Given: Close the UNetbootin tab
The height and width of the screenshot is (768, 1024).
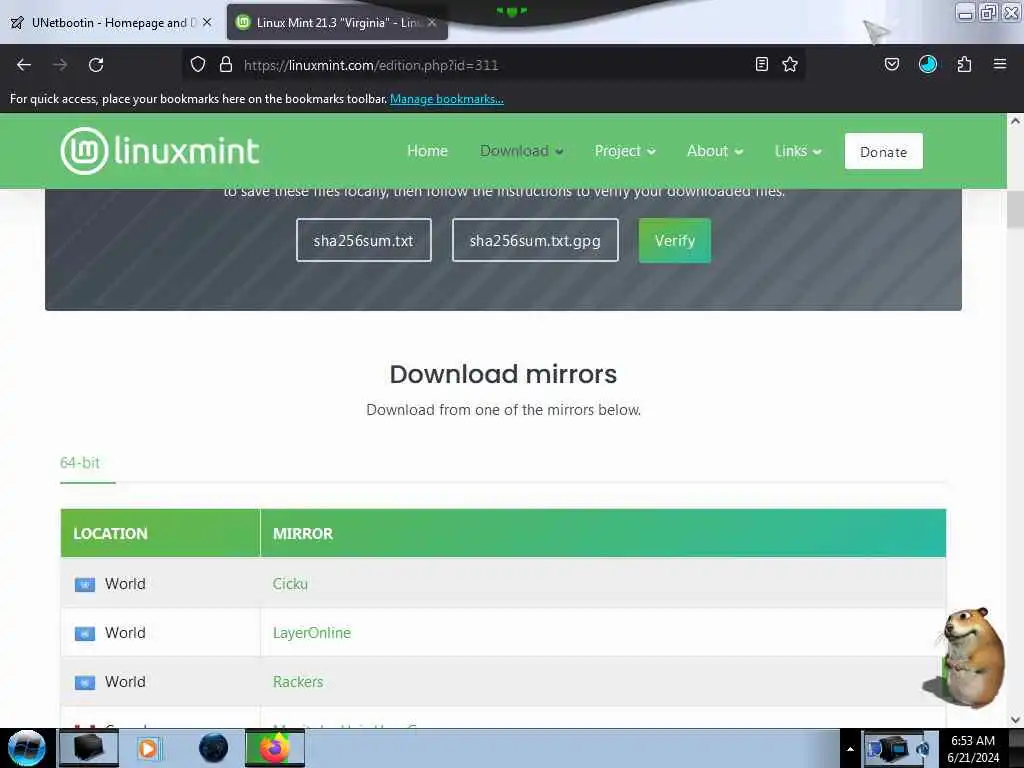Looking at the screenshot, I should click(207, 22).
